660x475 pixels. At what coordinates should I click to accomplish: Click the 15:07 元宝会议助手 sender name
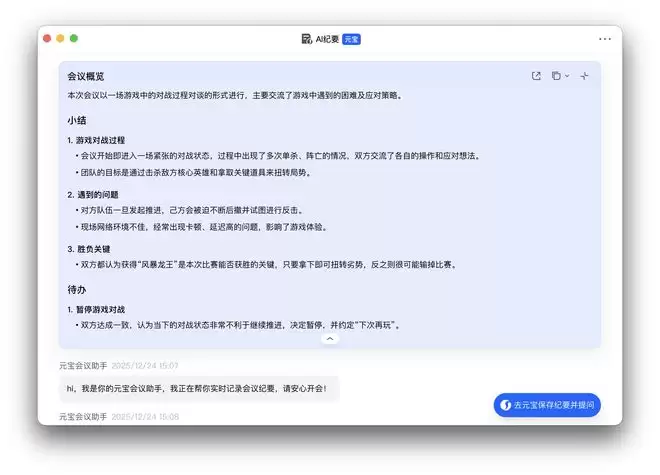[82, 366]
